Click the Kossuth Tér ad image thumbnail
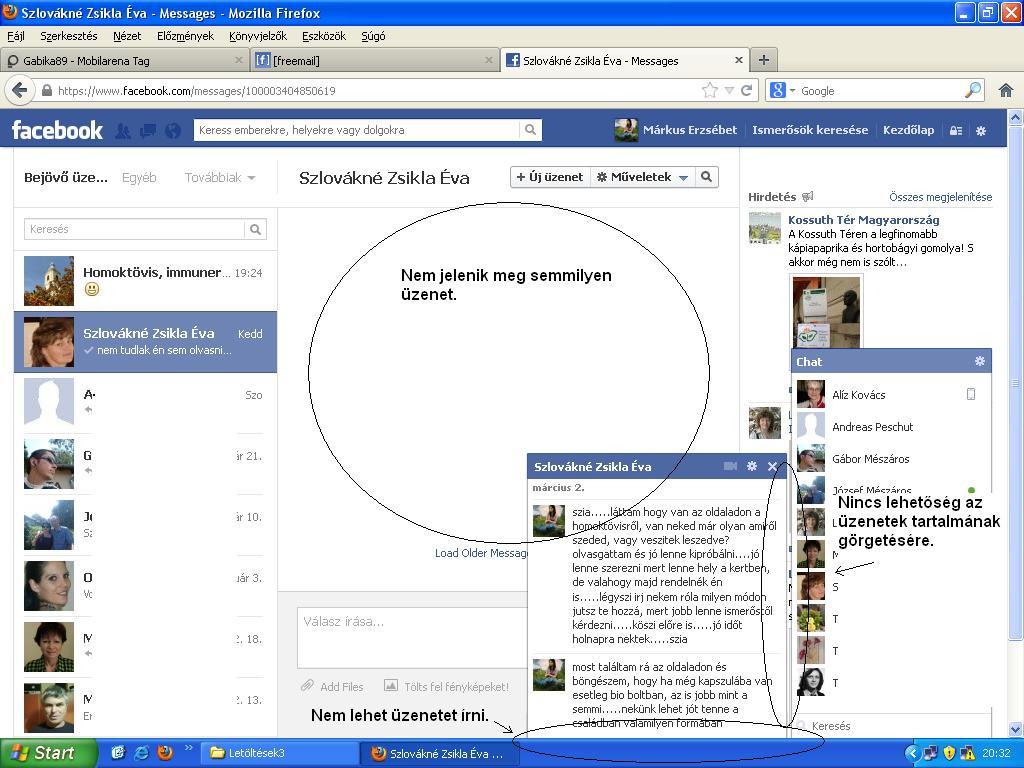Image resolution: width=1024 pixels, height=768 pixels. click(826, 312)
